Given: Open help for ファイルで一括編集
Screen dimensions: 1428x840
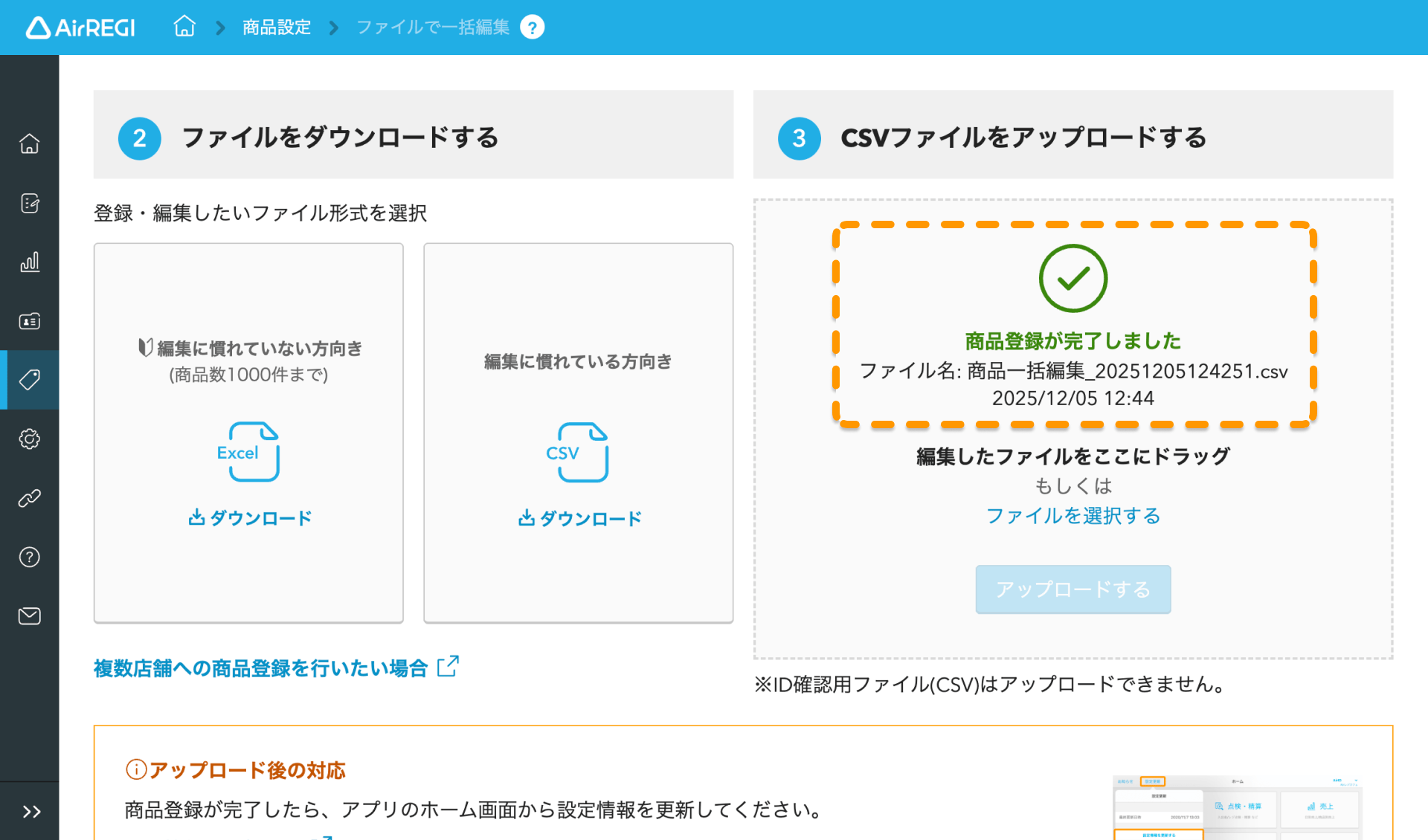Looking at the screenshot, I should (x=533, y=27).
